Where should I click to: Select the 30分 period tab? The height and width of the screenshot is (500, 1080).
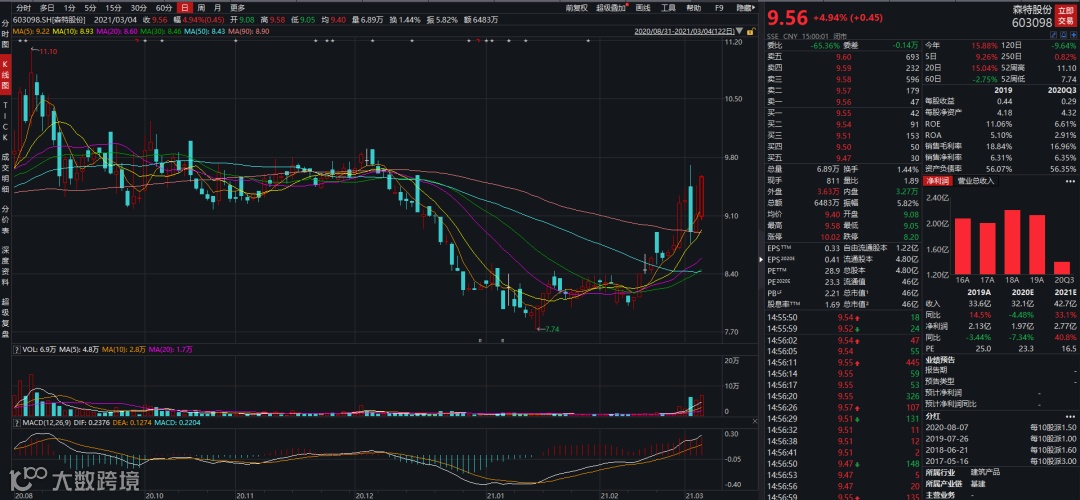[x=138, y=8]
